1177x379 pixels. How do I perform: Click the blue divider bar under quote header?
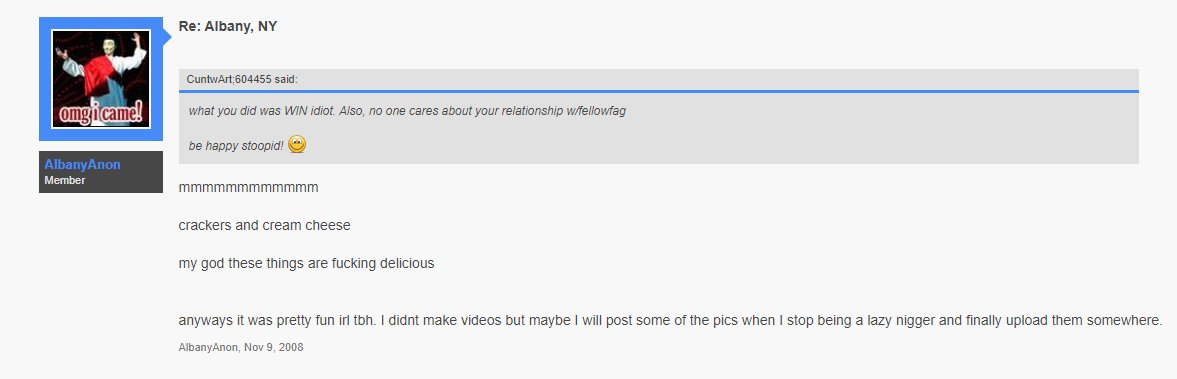tap(658, 91)
